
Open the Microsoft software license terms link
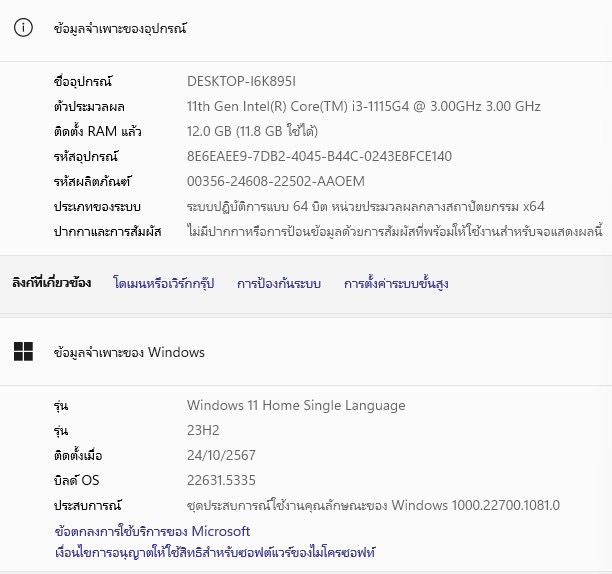[215, 552]
